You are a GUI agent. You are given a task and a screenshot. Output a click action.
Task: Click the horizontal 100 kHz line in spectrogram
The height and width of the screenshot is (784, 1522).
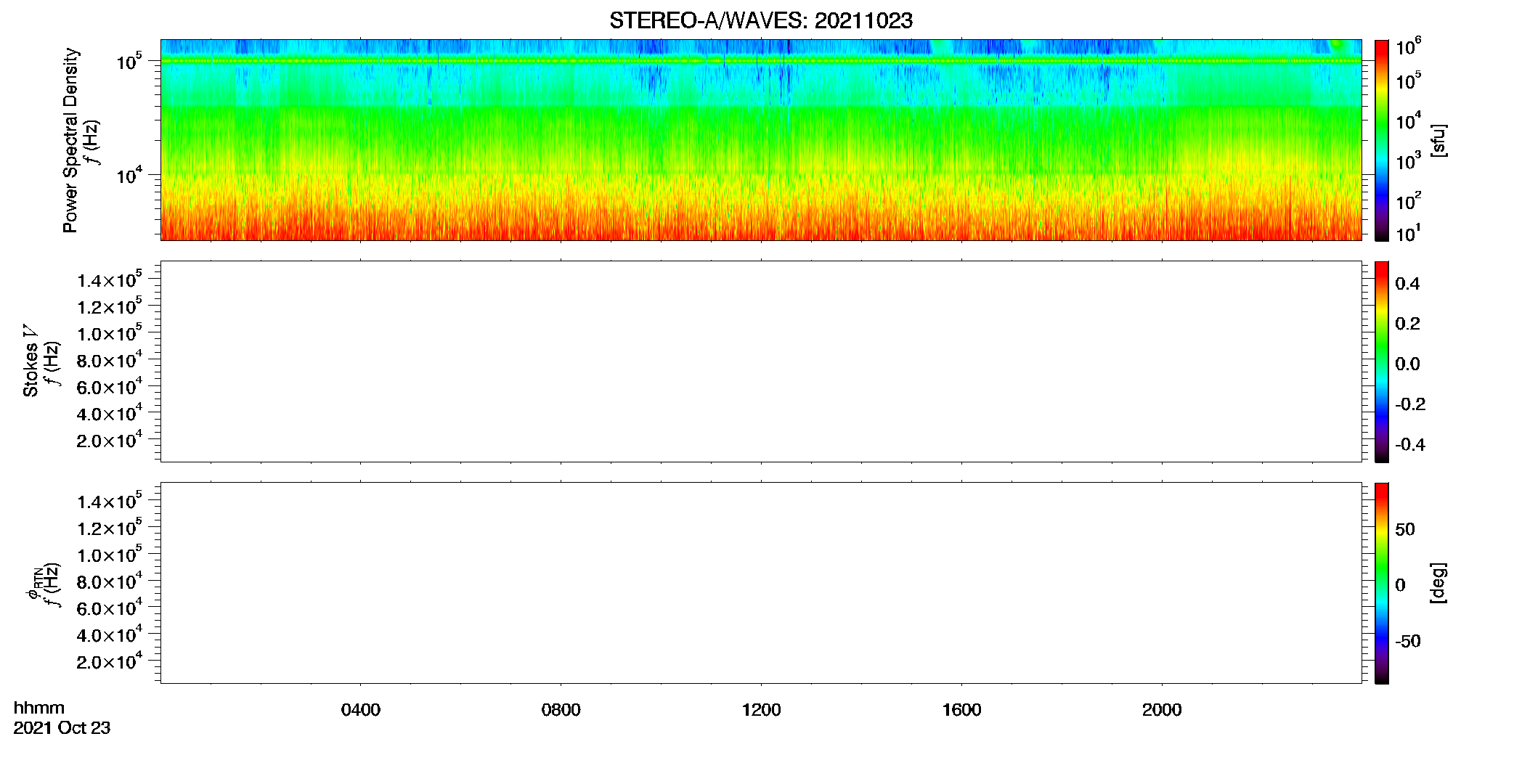pos(761,61)
